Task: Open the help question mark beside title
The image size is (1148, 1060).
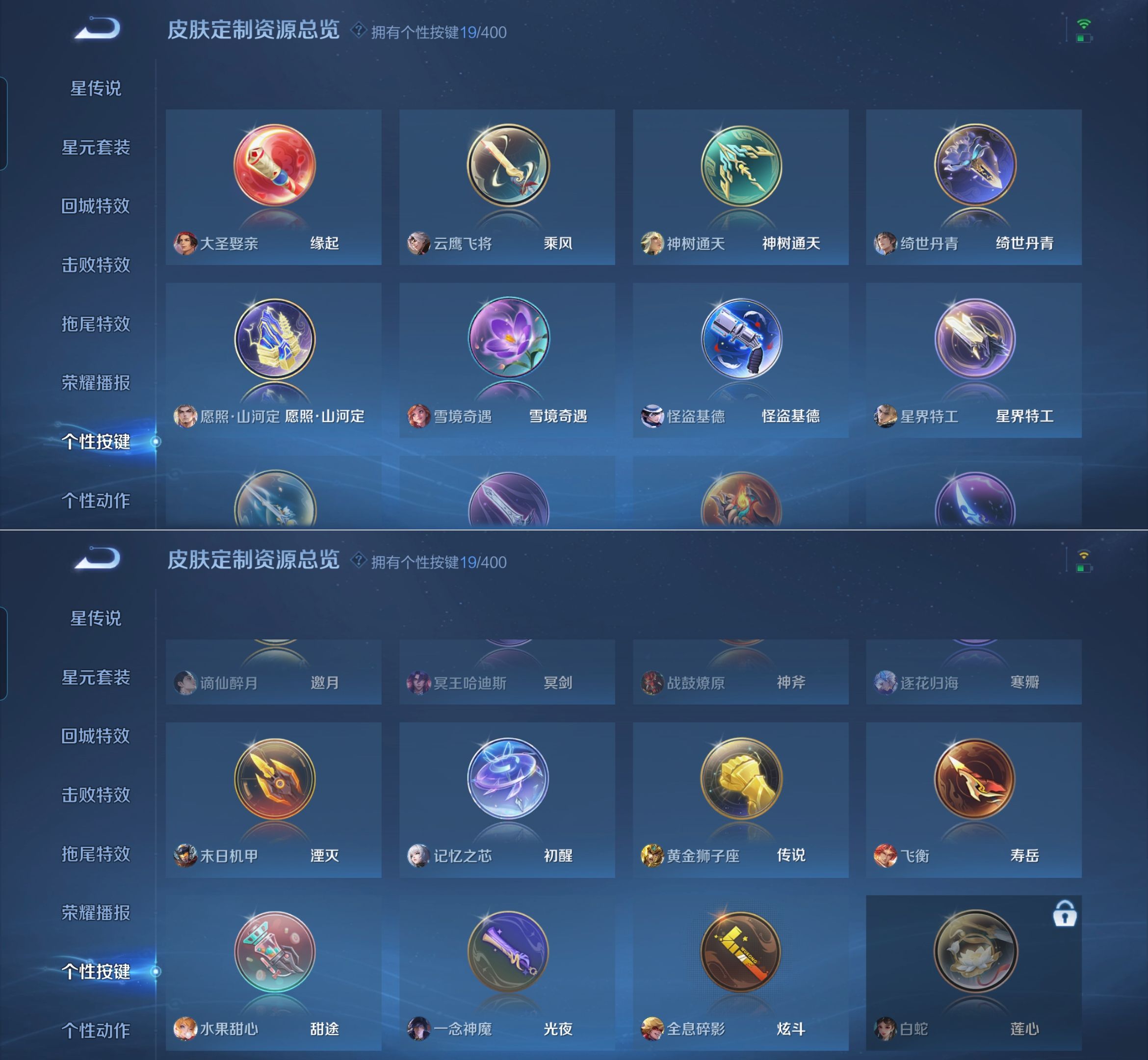Action: (x=359, y=30)
